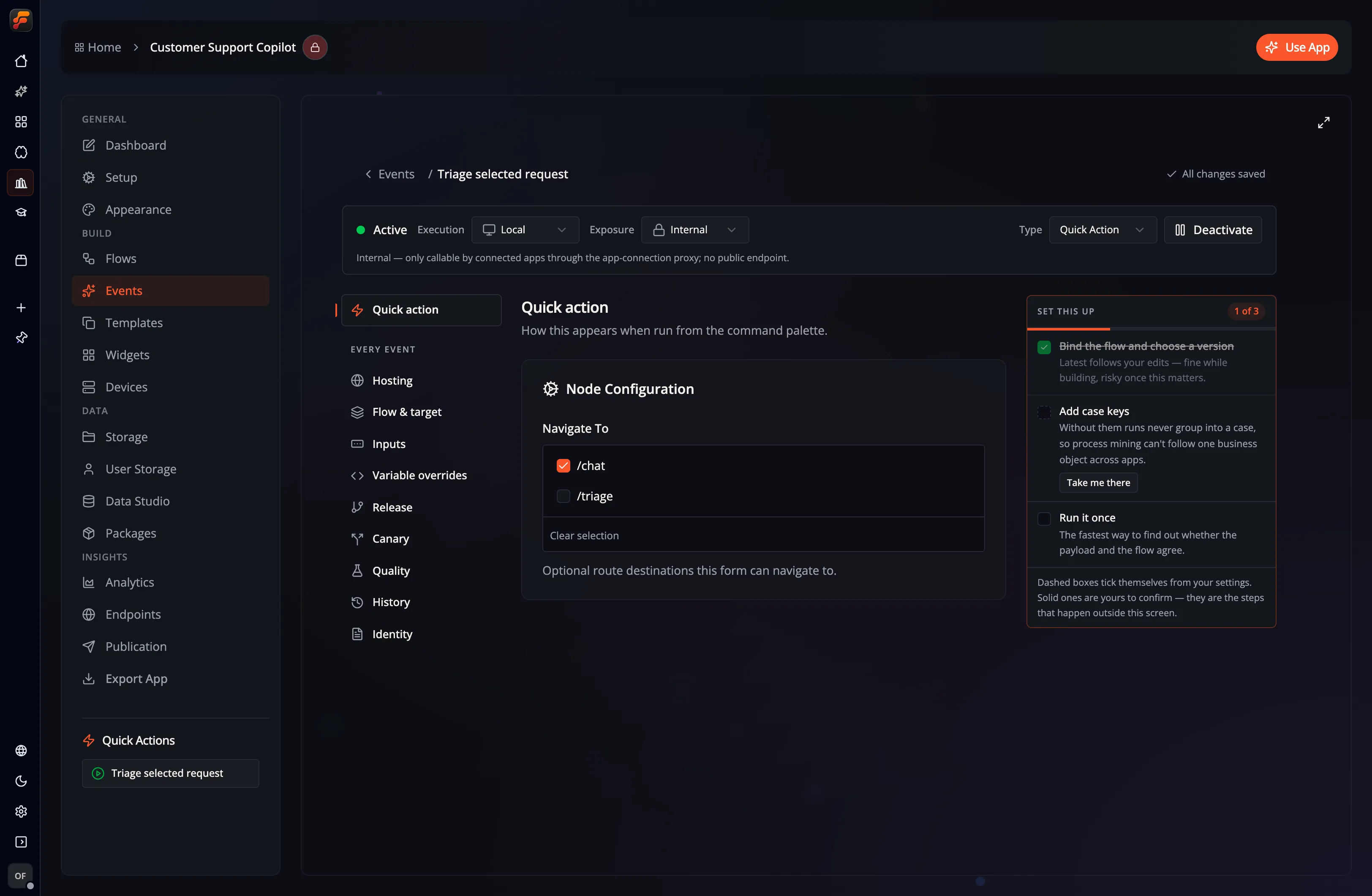Open the Execution Local dropdown
Image resolution: width=1372 pixels, height=896 pixels.
pos(525,229)
